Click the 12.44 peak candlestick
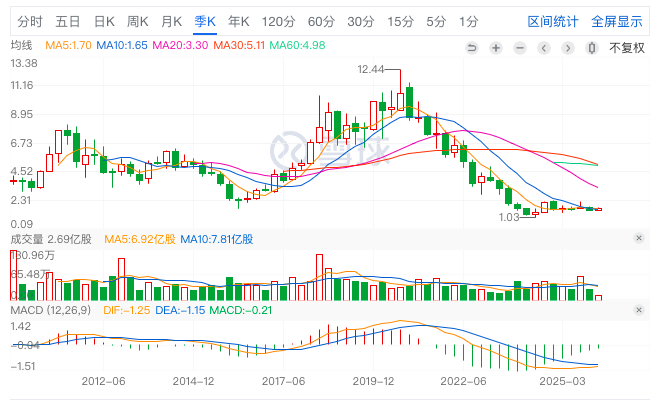The width and height of the screenshot is (662, 400). tap(401, 95)
